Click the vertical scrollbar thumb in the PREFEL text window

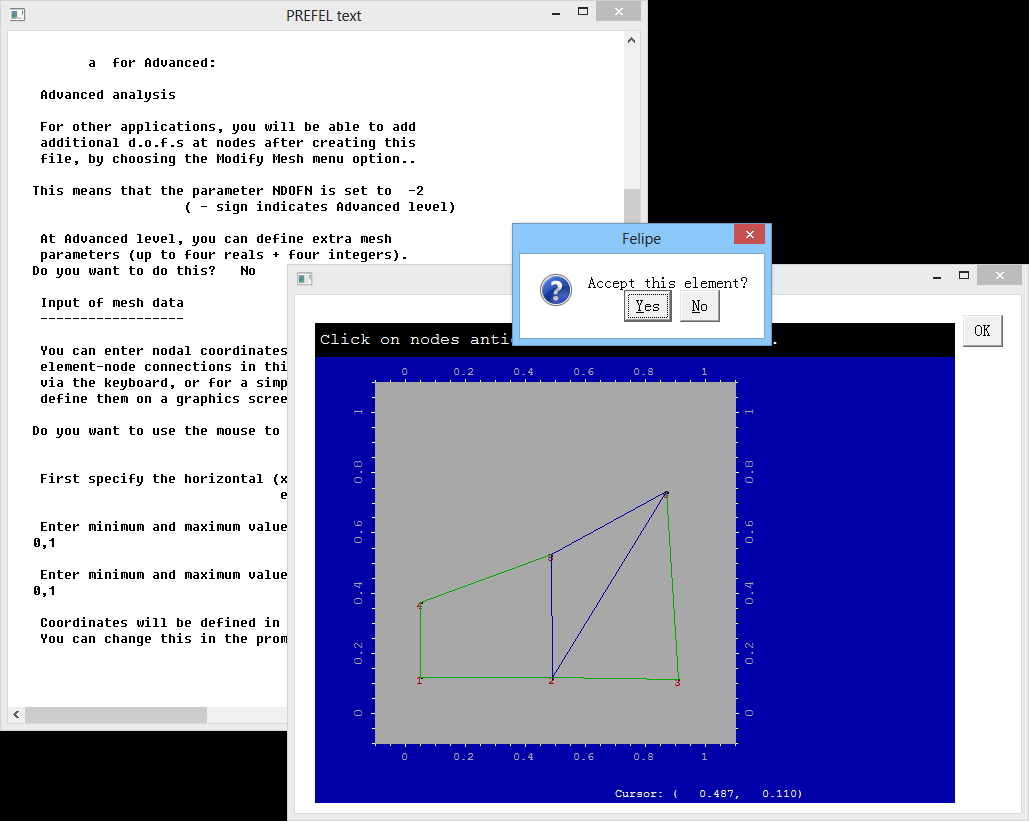point(632,210)
